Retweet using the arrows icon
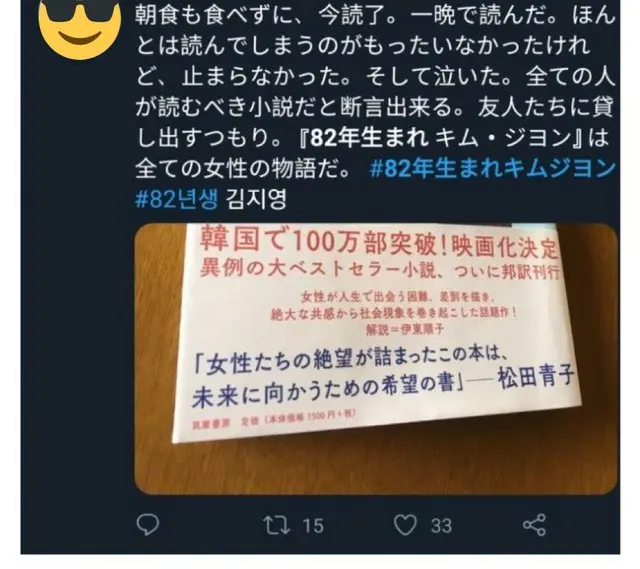Image resolution: width=640 pixels, height=569 pixels. (x=276, y=525)
